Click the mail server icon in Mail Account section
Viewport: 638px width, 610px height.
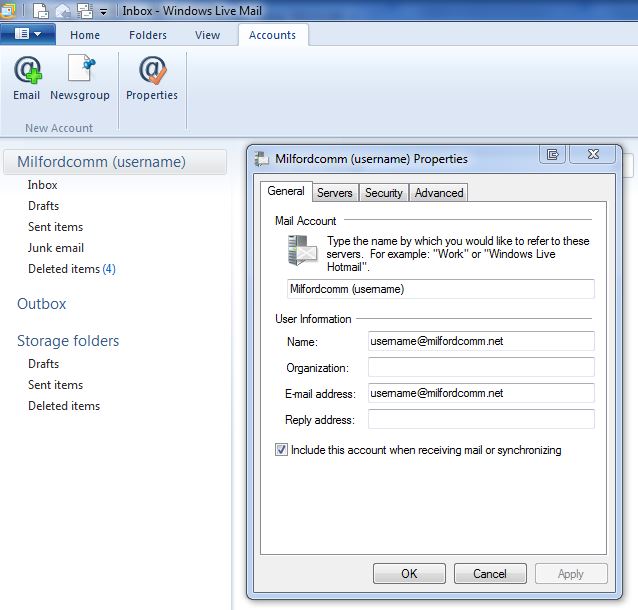(302, 250)
